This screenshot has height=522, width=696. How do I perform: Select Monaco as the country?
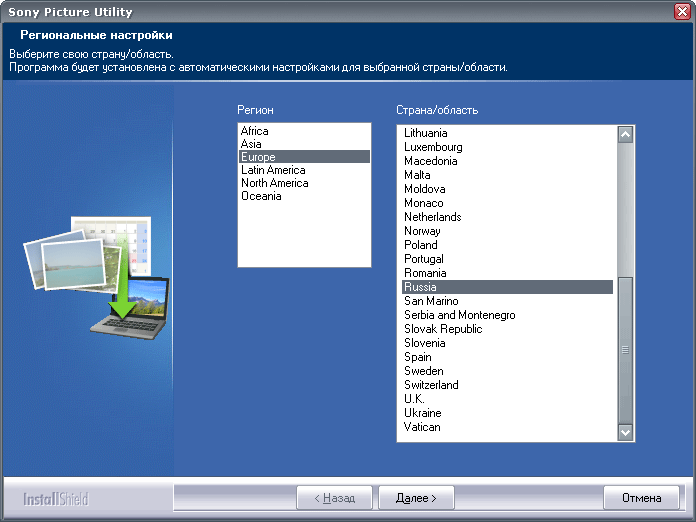pos(507,203)
